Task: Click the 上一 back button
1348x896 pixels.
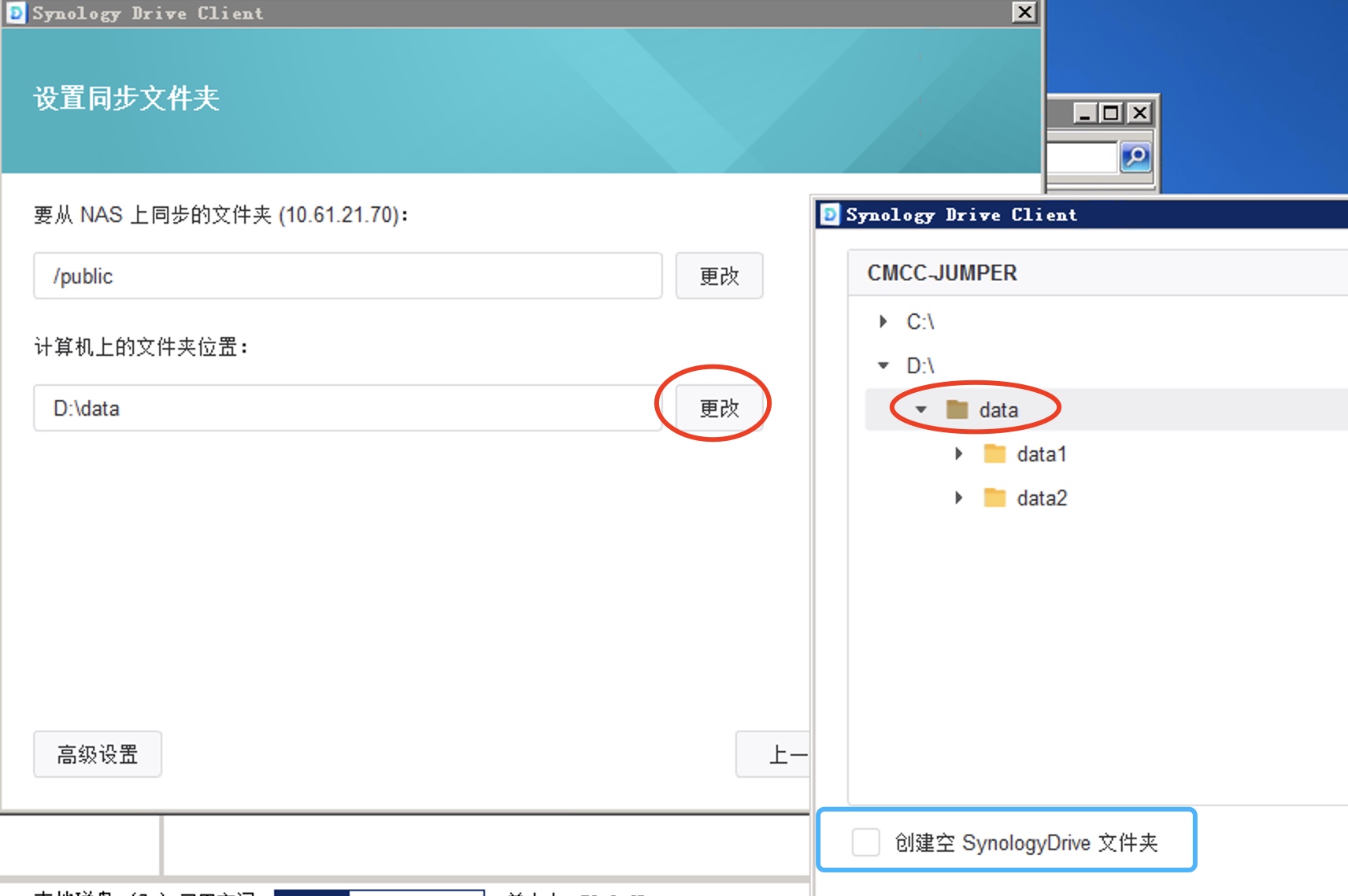Action: coord(773,754)
